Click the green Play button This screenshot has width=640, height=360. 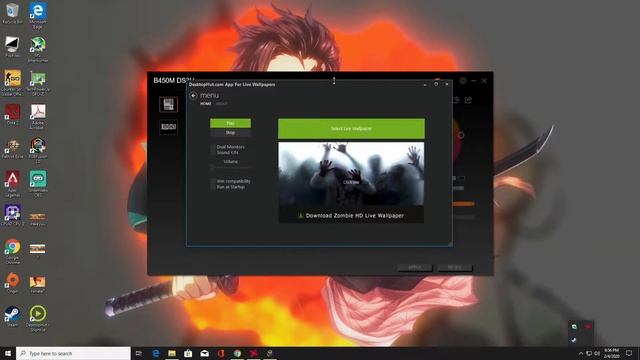click(231, 123)
